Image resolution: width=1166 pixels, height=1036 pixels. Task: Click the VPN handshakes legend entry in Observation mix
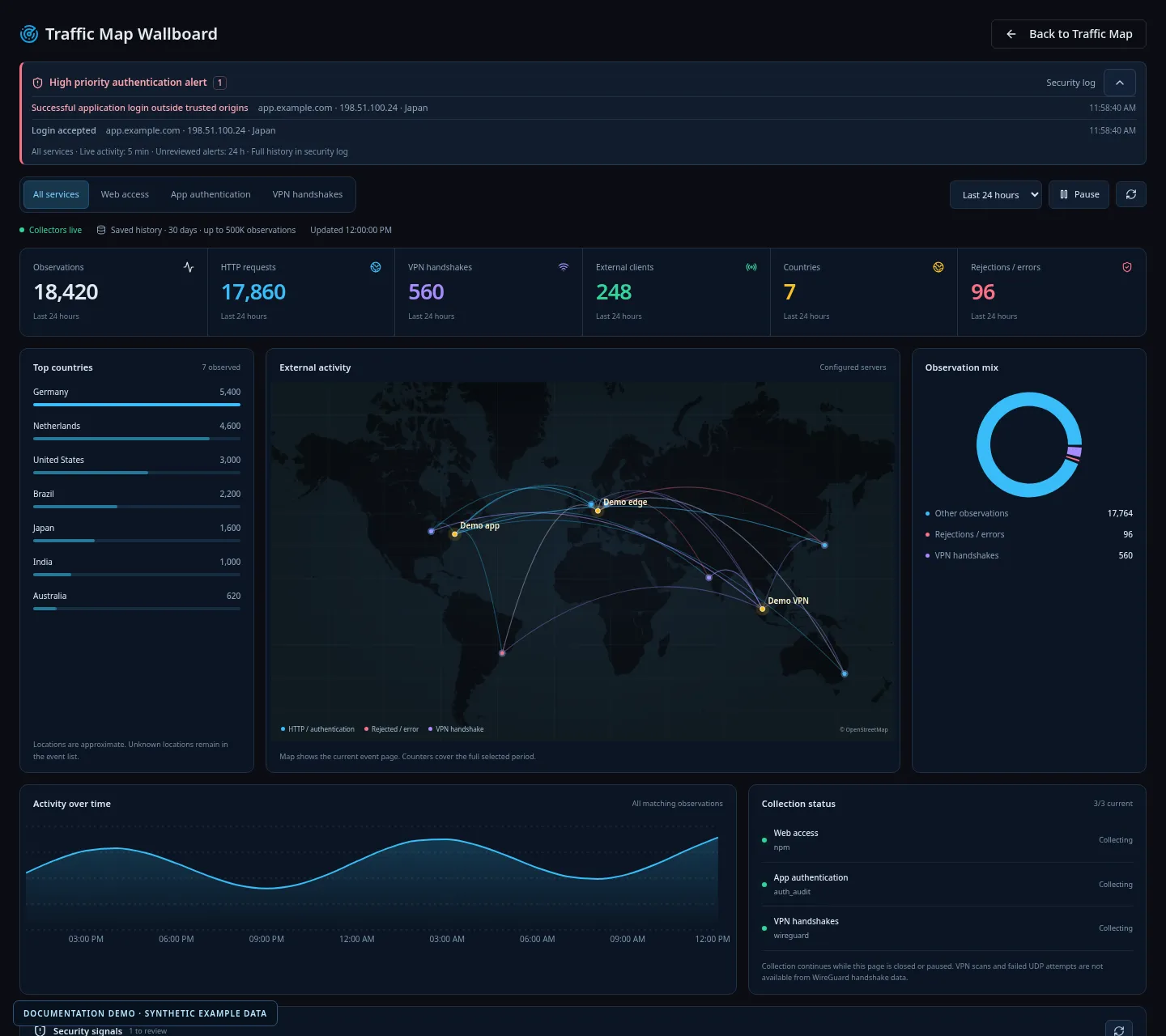[x=1028, y=555]
